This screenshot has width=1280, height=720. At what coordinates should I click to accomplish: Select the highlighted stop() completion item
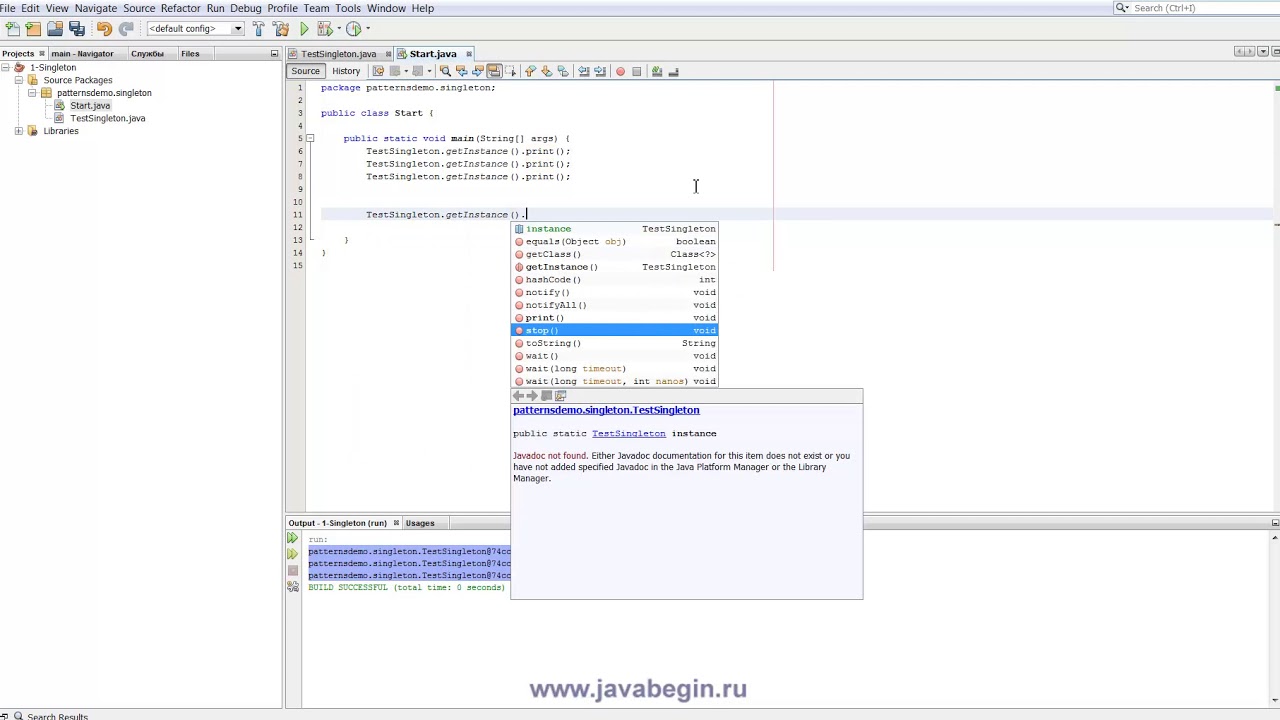pyautogui.click(x=615, y=331)
